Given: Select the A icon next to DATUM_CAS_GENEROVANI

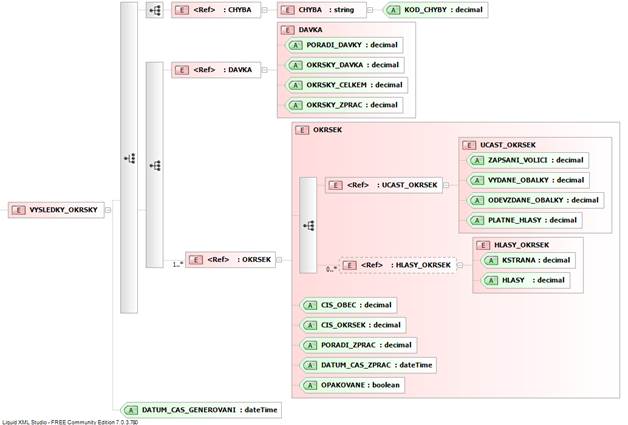Looking at the screenshot, I should tap(130, 409).
